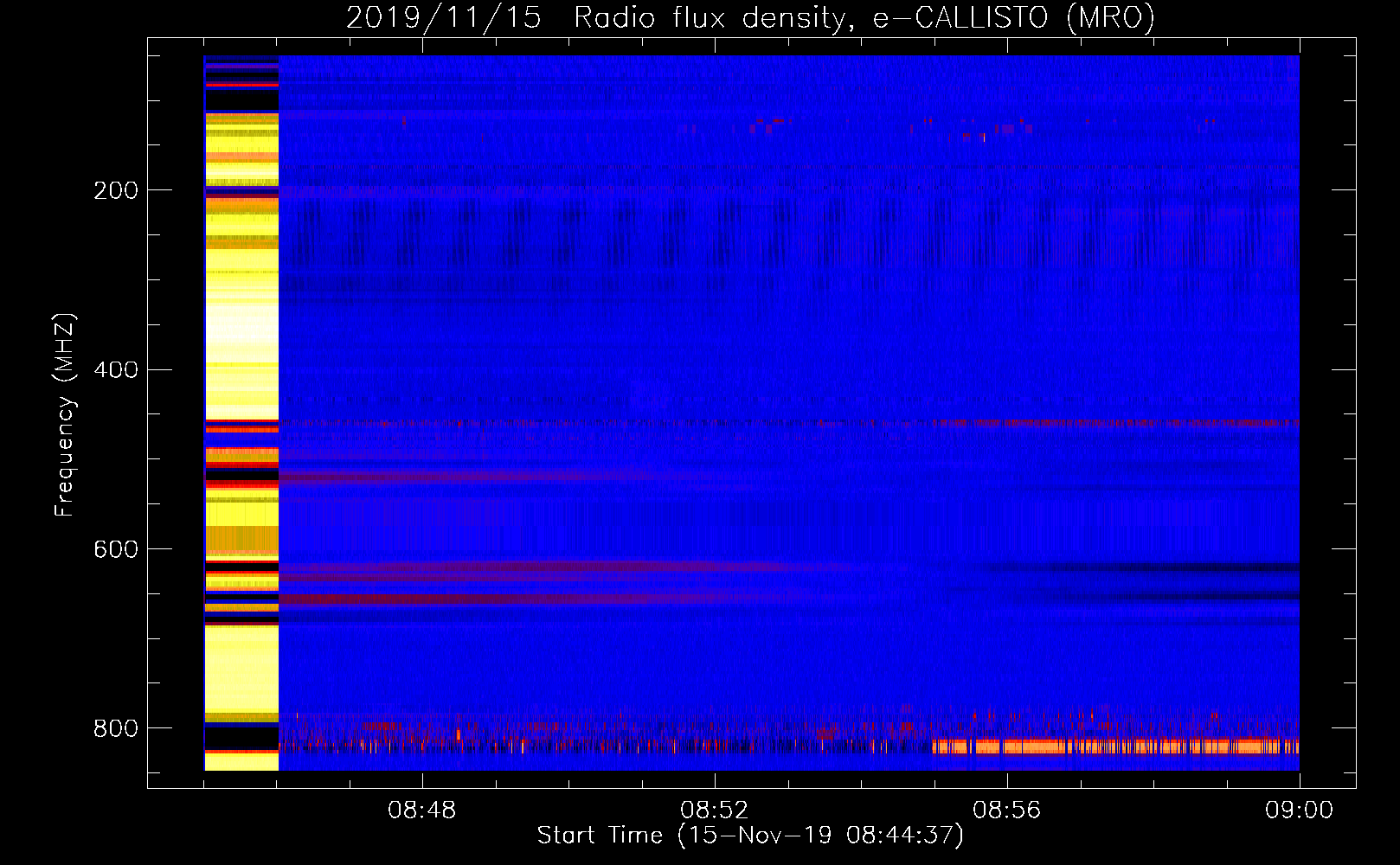The height and width of the screenshot is (865, 1400).
Task: Click the 200 frequency tick label
Action: coord(116,190)
